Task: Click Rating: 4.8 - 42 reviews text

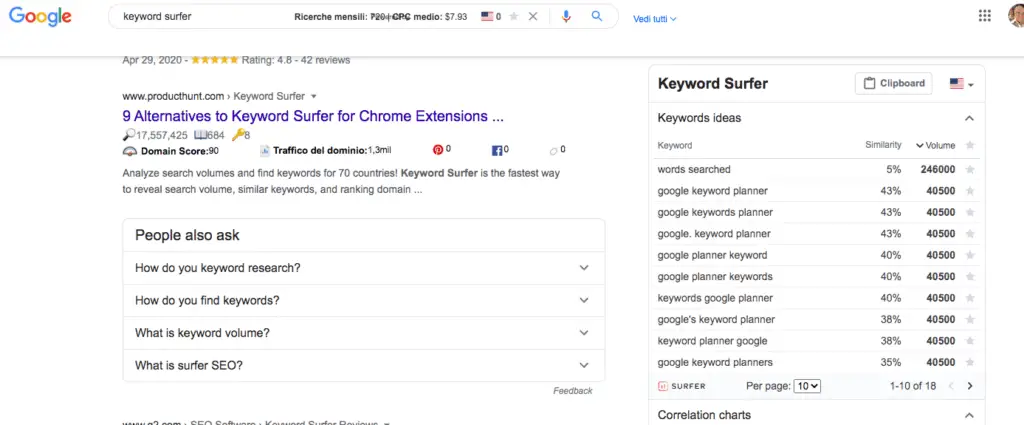Action: tap(296, 60)
